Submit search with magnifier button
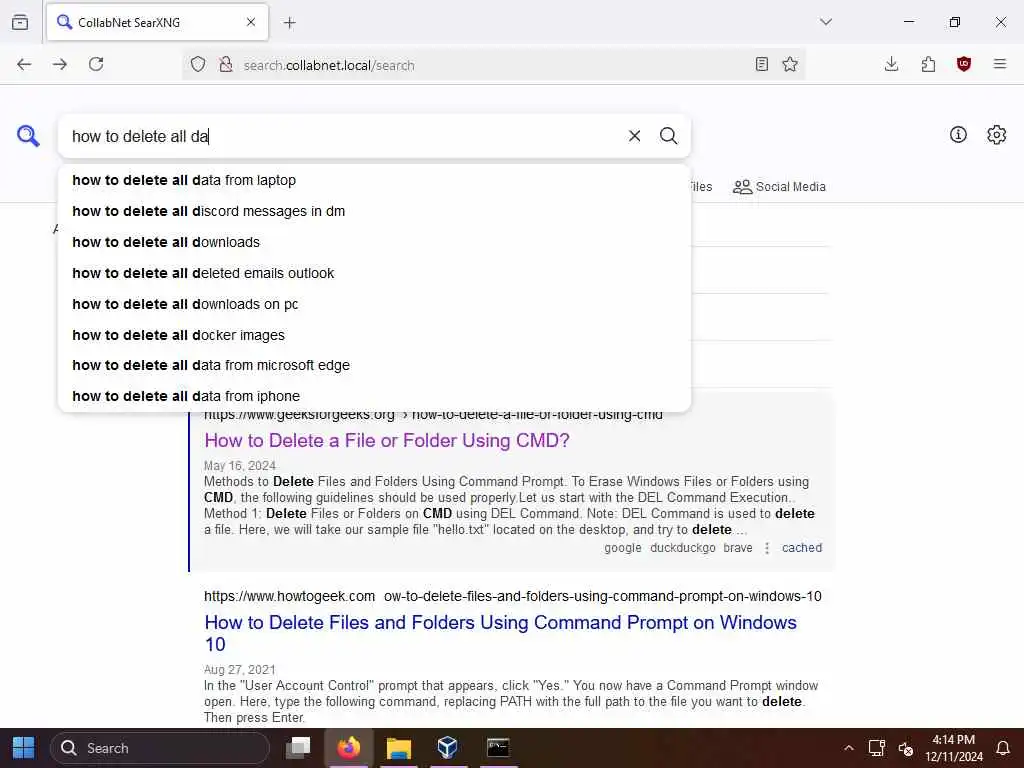The image size is (1024, 768). point(668,136)
